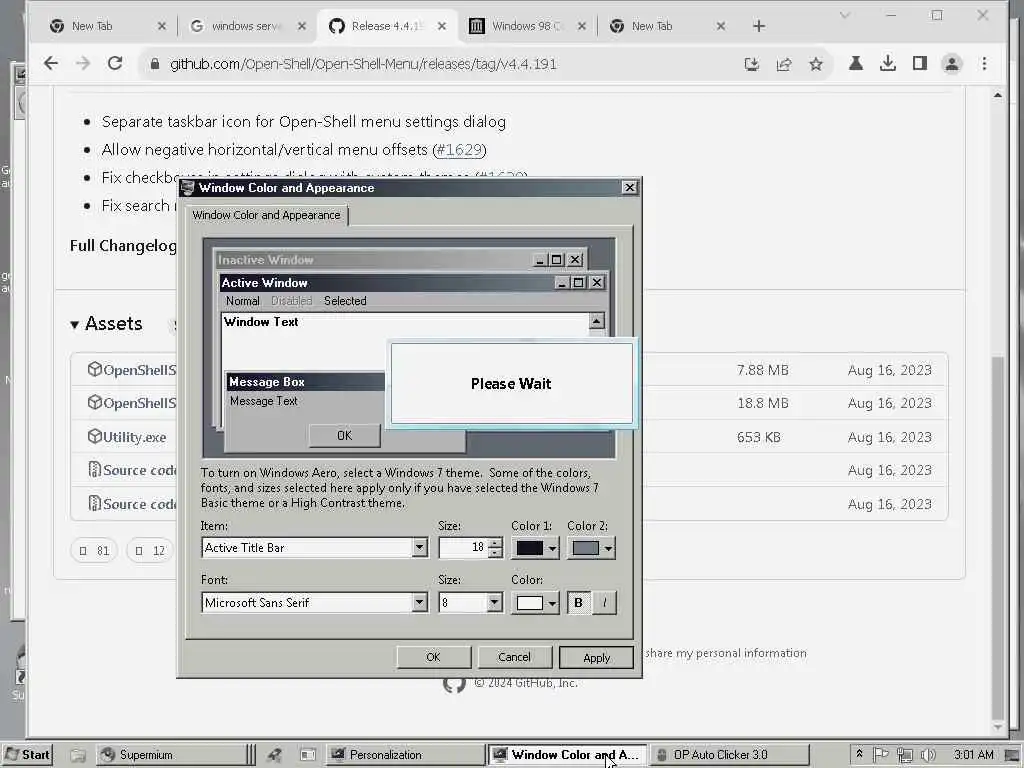Viewport: 1024px width, 768px height.
Task: Open OP Auto Clicker 3.0 from taskbar
Action: click(x=729, y=754)
